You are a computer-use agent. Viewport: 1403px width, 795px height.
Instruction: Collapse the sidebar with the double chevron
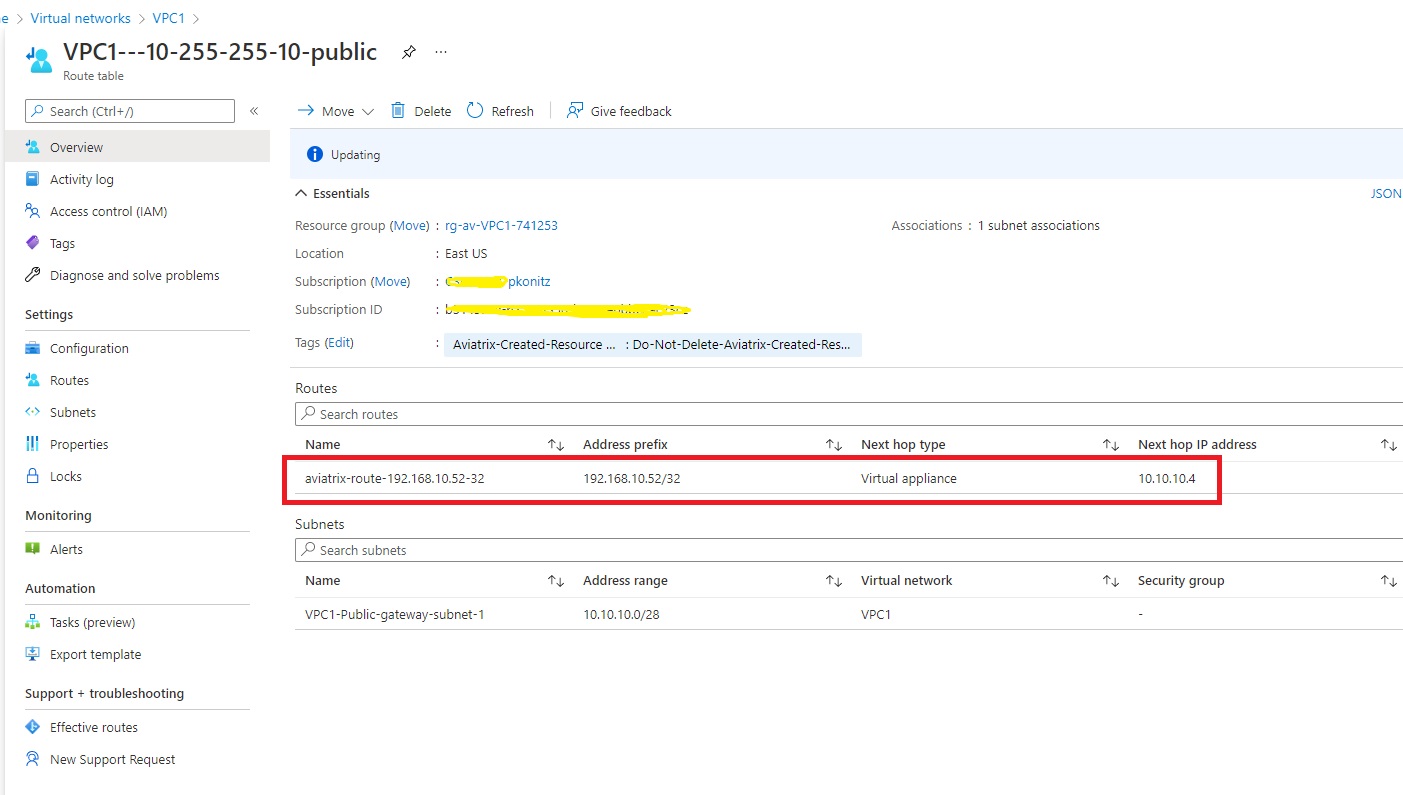(x=254, y=111)
